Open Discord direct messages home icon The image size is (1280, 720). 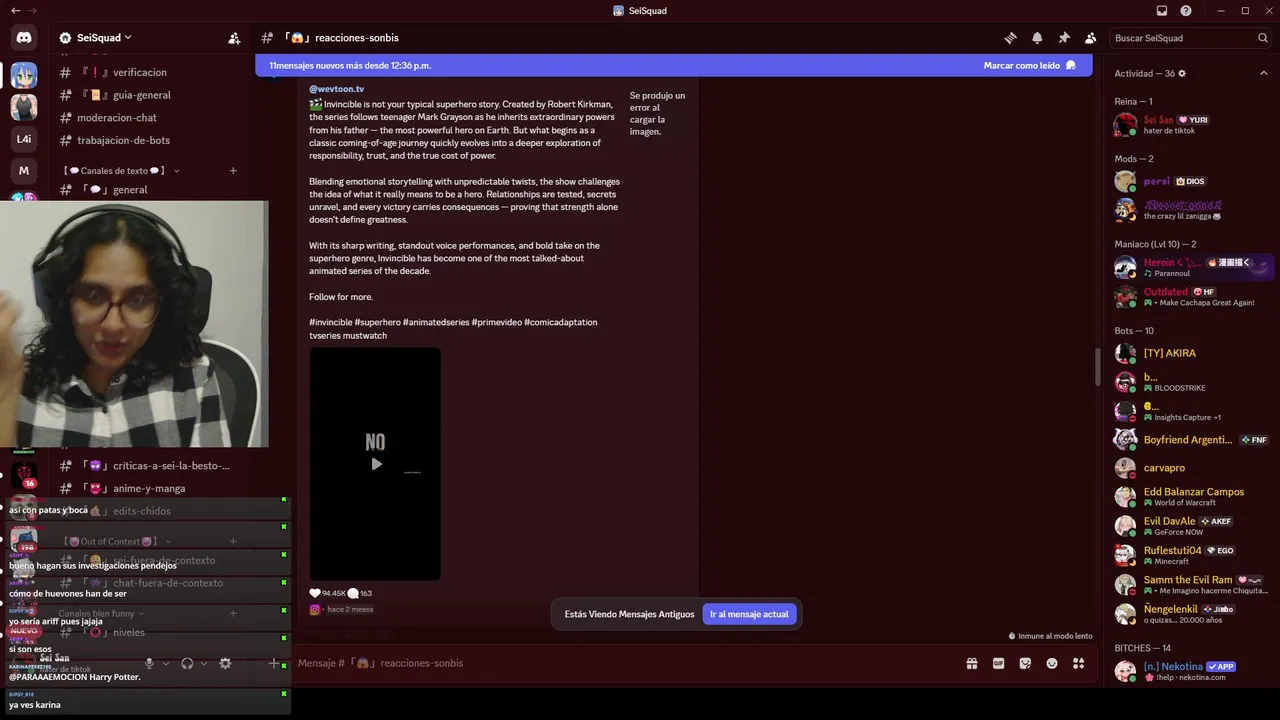click(24, 38)
